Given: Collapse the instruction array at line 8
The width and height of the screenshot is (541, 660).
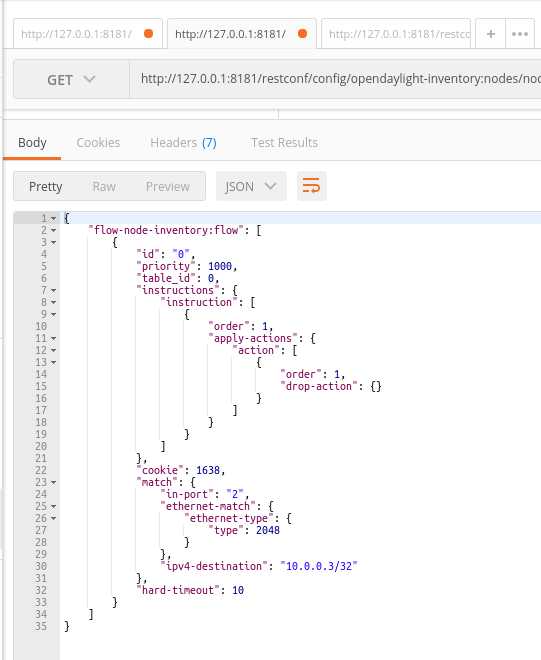Looking at the screenshot, I should click(53, 302).
